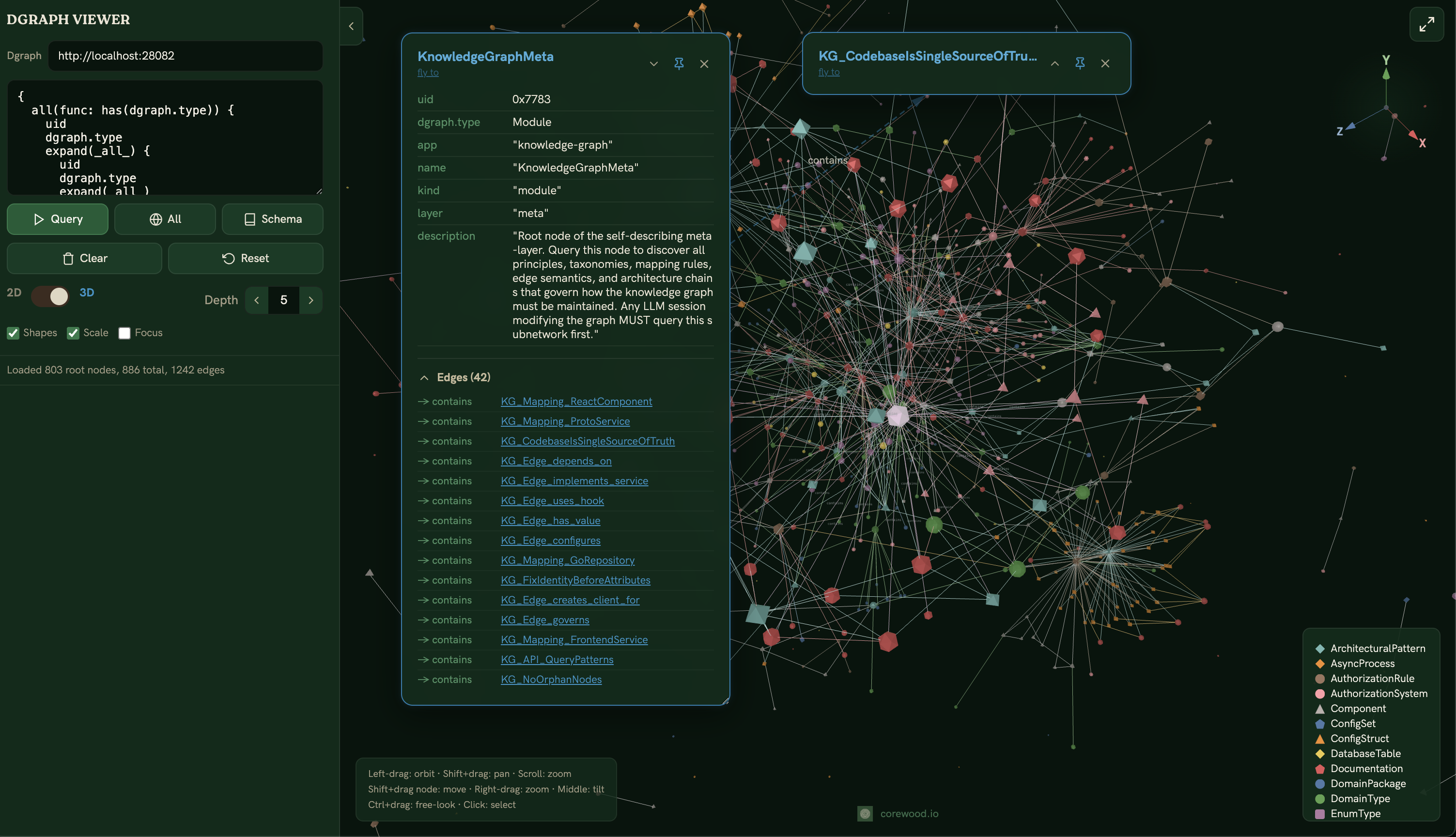Click the Dgraph URL input field

pyautogui.click(x=185, y=56)
